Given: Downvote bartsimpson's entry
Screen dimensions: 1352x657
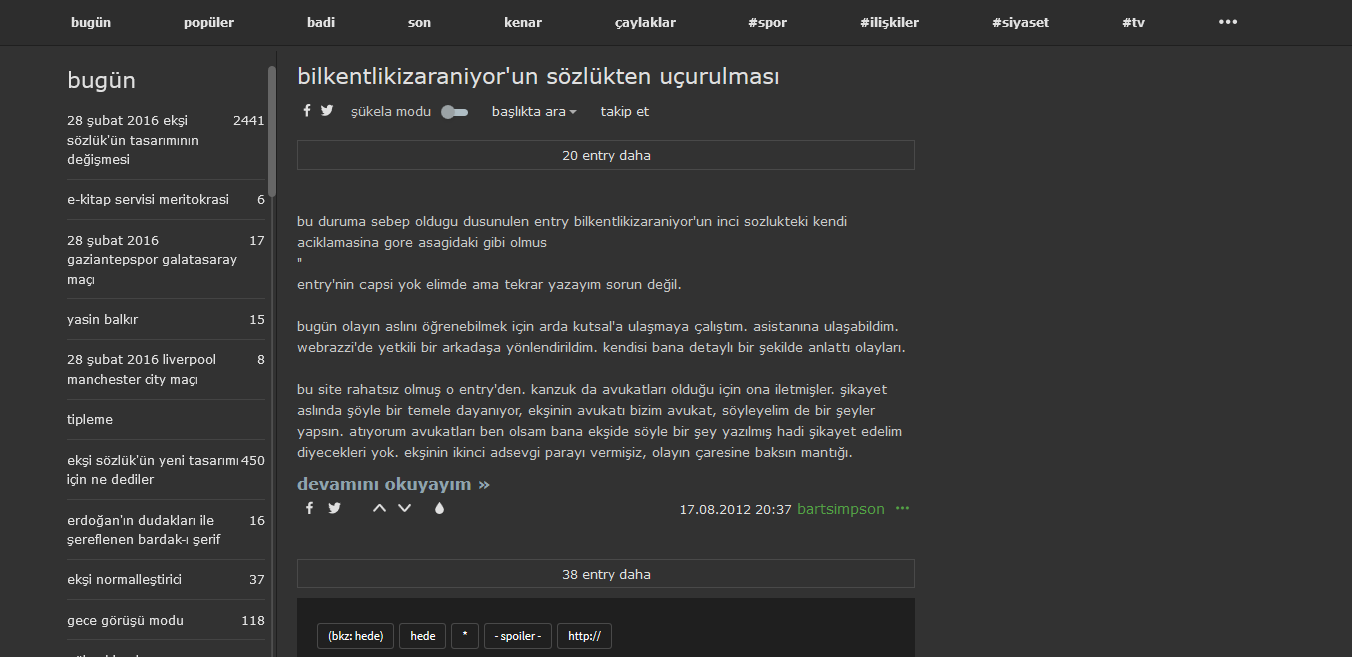Looking at the screenshot, I should [404, 508].
